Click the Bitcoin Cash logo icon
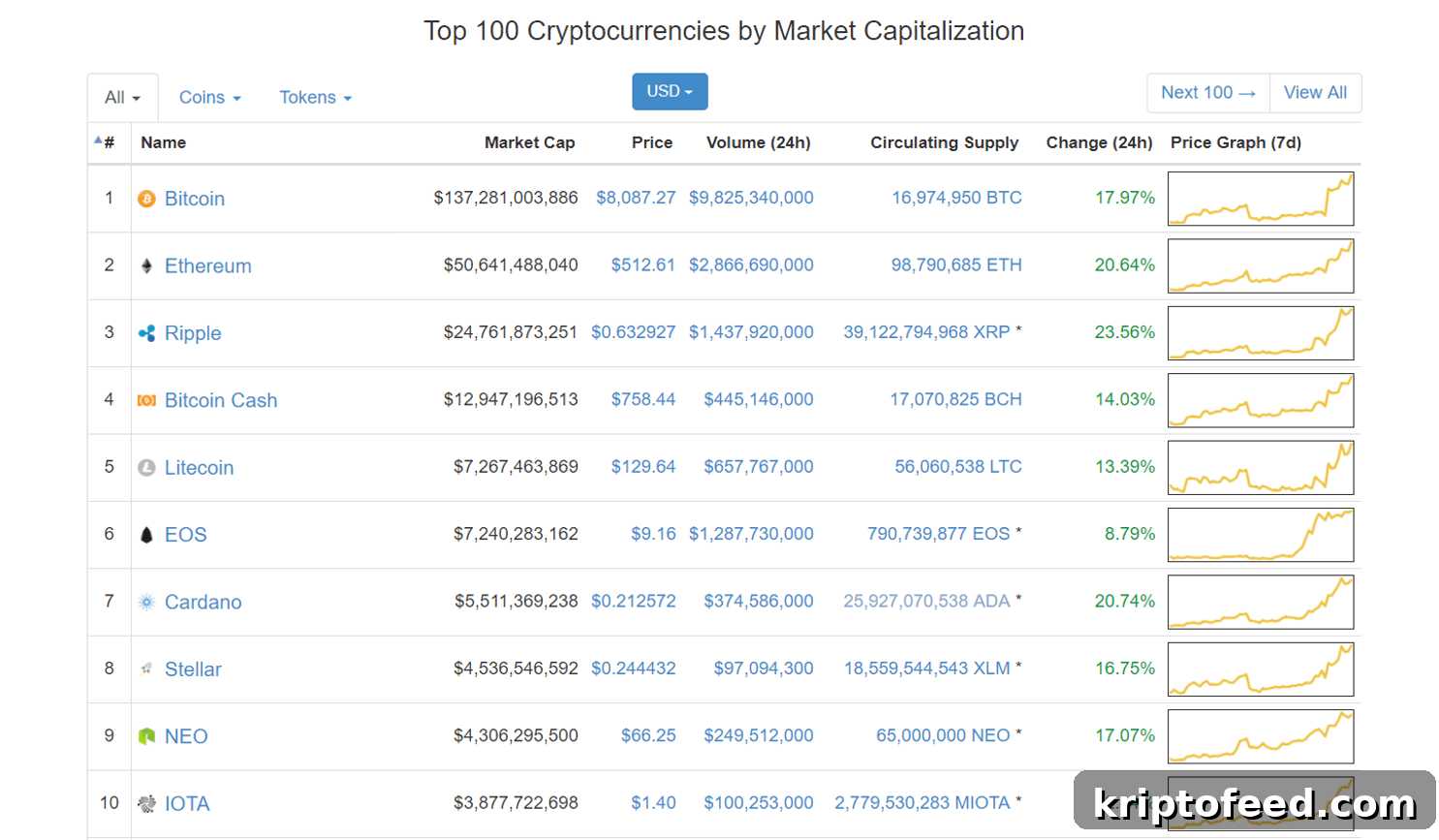This screenshot has height=840, width=1439. 146,400
